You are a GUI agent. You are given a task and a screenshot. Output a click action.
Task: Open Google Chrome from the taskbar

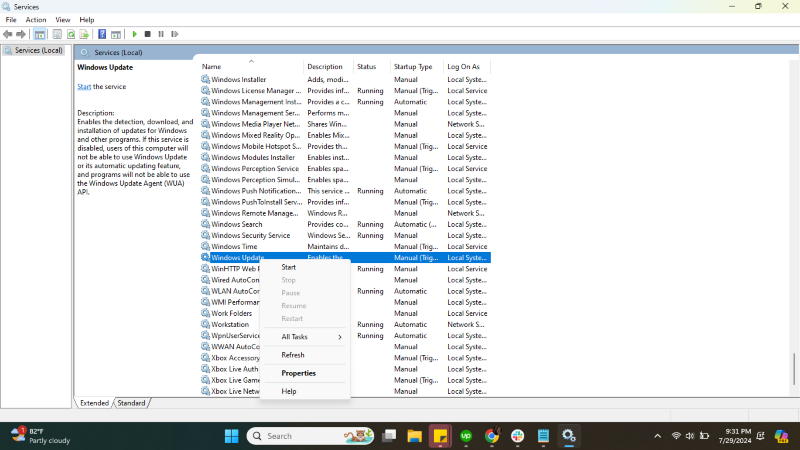pyautogui.click(x=492, y=436)
